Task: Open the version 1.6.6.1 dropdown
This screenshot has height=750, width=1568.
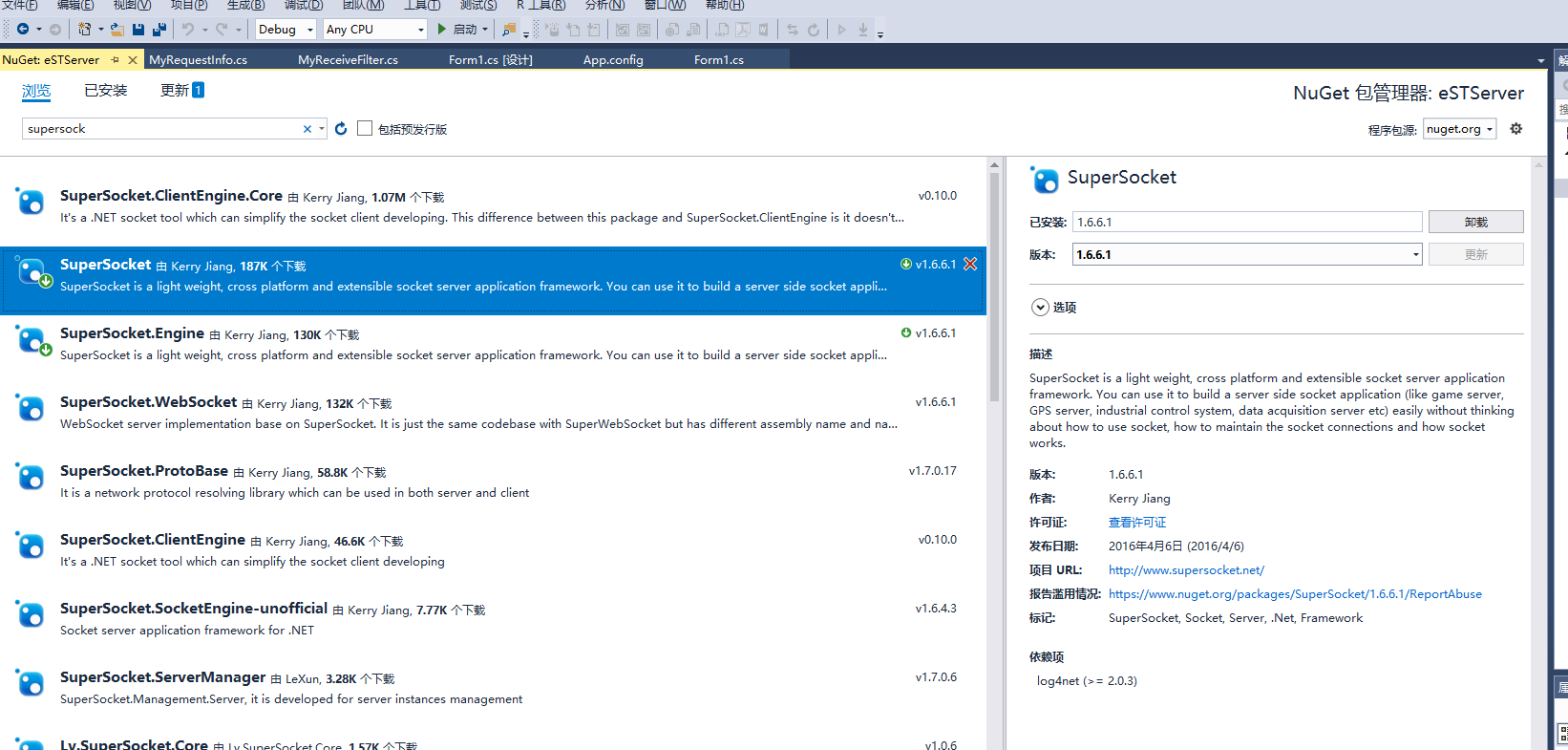Action: 1247,254
